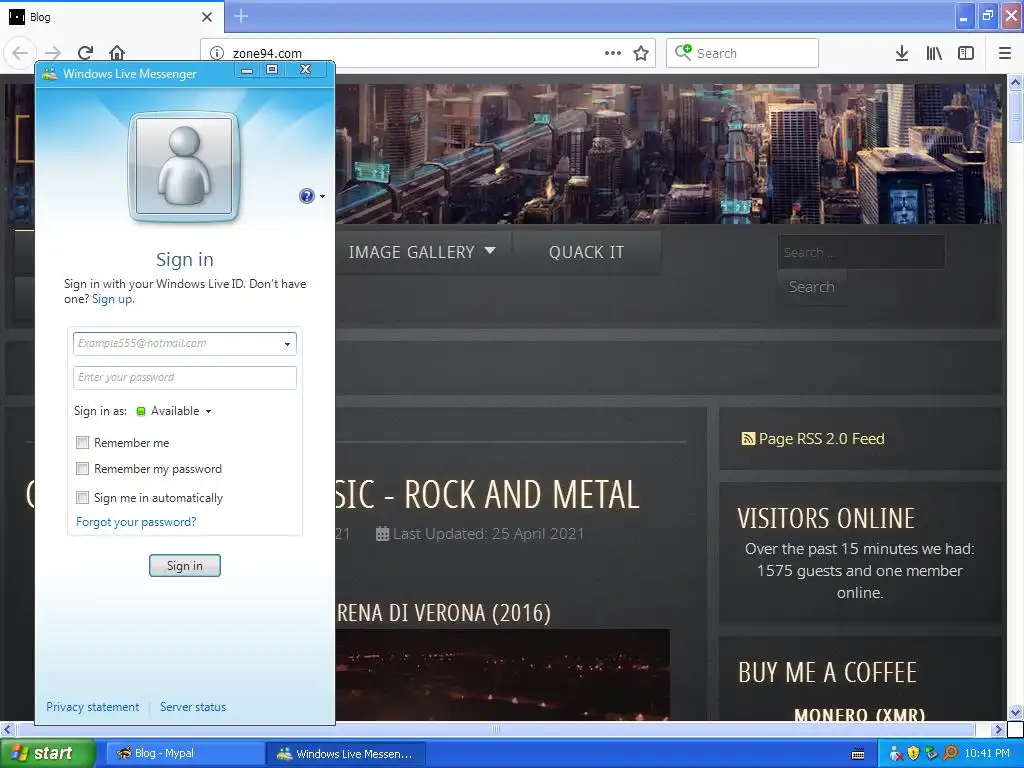The width and height of the screenshot is (1024, 768).
Task: Click the Page RSS 2.0 Feed icon
Action: (748, 439)
